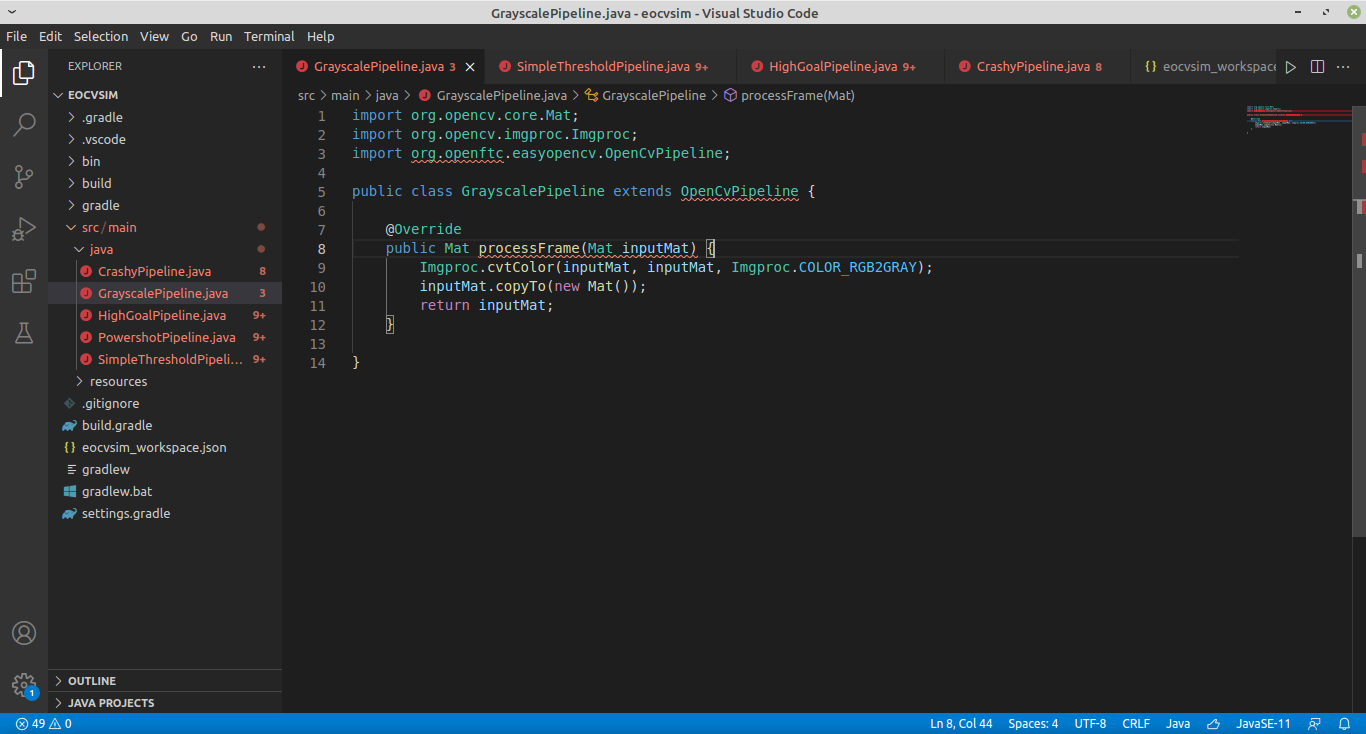Click the .gitignore file icon
Image resolution: width=1366 pixels, height=734 pixels.
[x=69, y=403]
